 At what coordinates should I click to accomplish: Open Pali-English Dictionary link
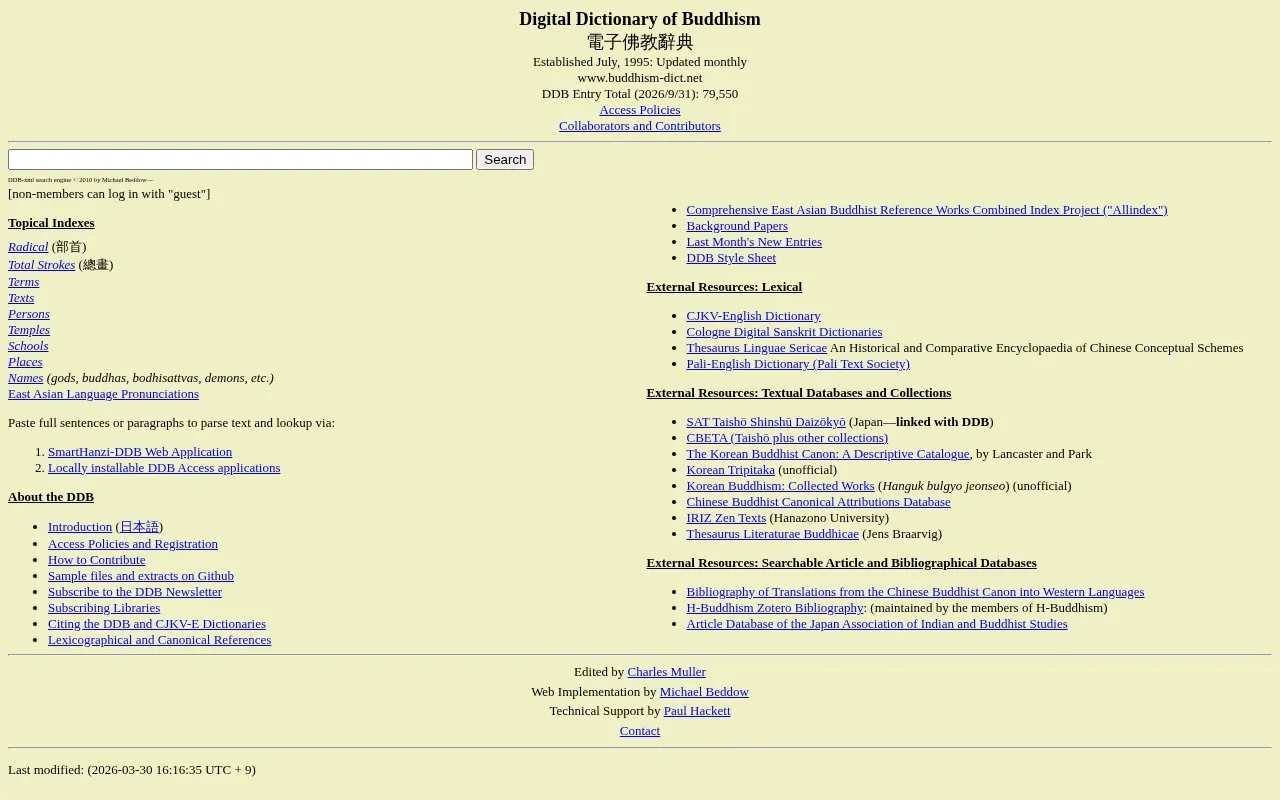798,364
